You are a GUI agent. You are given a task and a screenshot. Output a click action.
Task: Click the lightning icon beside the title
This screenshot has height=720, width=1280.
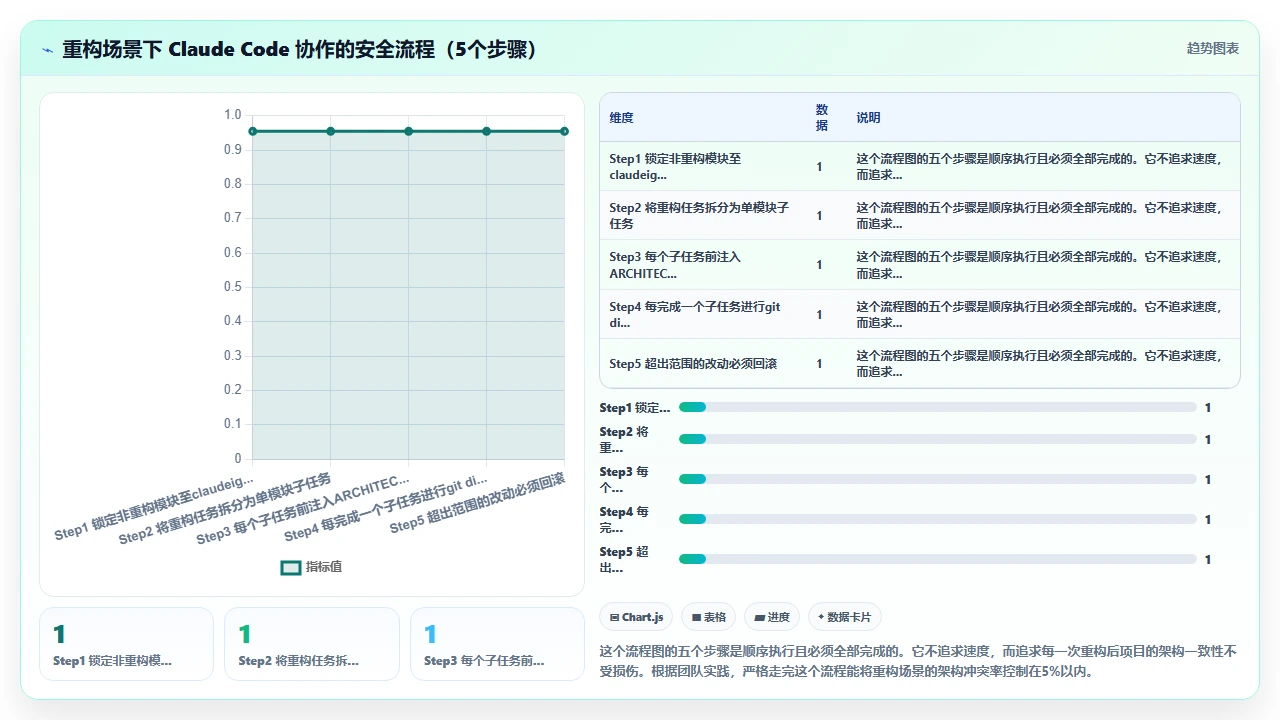coord(47,50)
